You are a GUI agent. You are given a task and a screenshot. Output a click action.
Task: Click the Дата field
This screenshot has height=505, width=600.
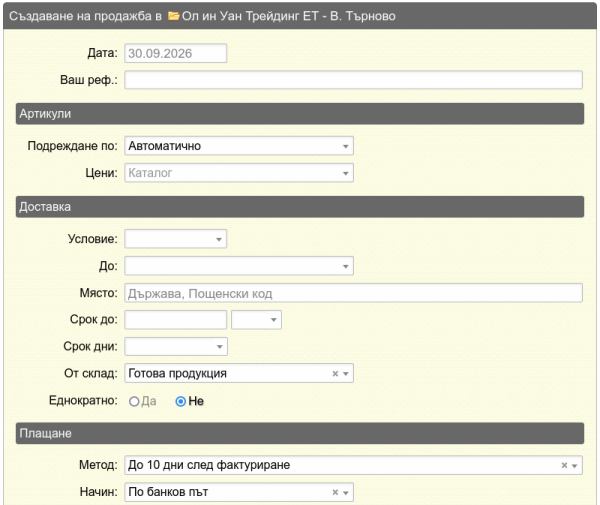pyautogui.click(x=176, y=53)
